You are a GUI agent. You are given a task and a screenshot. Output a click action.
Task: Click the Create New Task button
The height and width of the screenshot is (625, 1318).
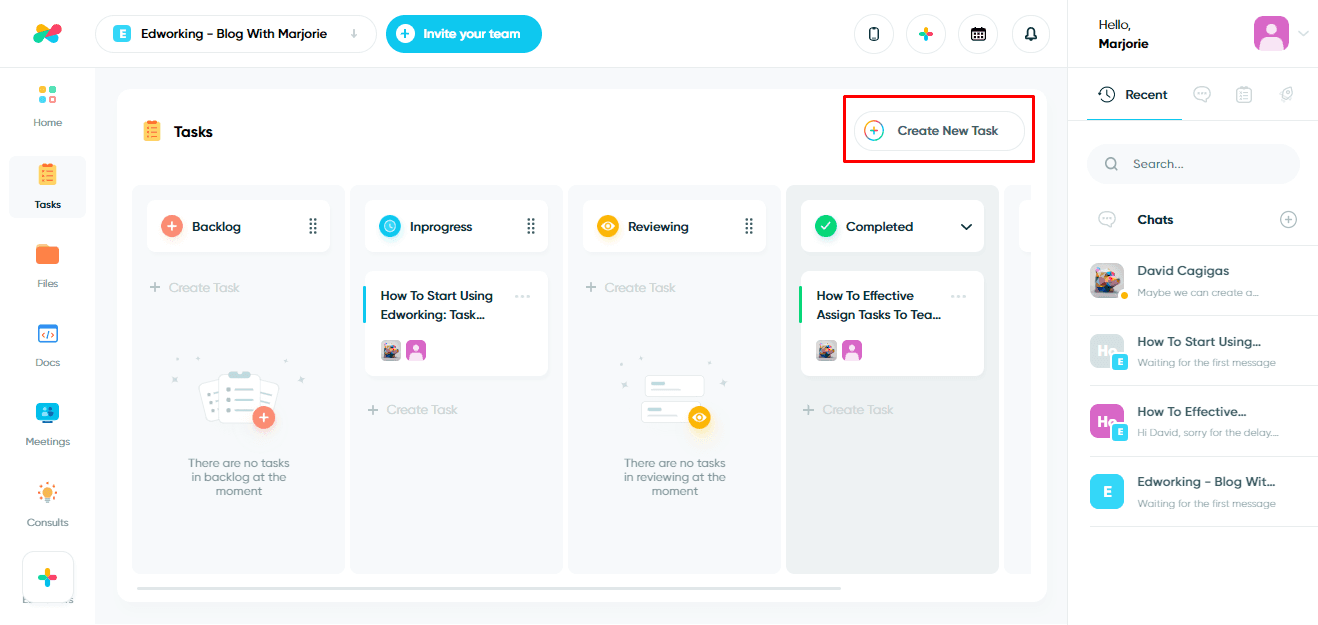(x=938, y=130)
